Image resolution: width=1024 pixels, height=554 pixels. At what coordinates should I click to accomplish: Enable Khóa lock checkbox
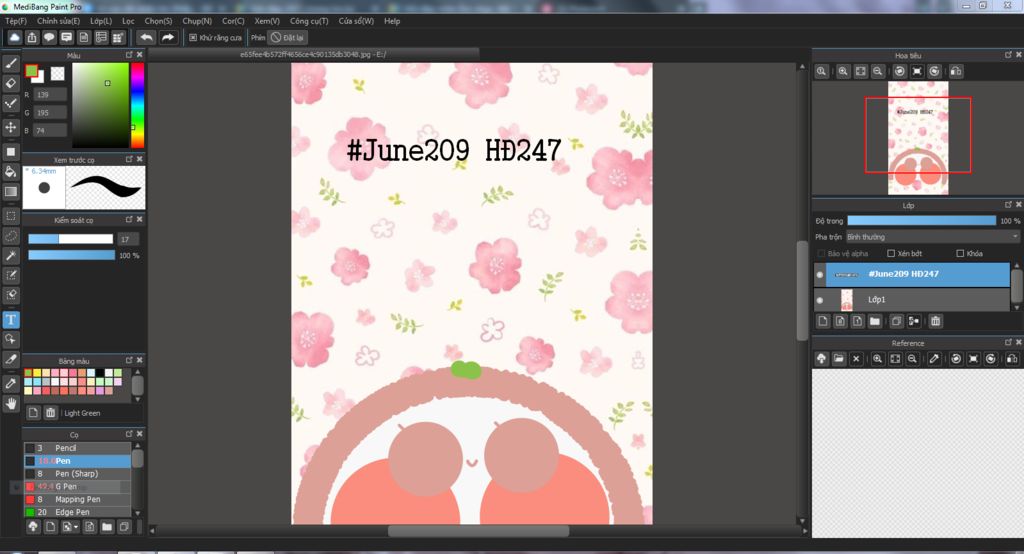click(960, 253)
